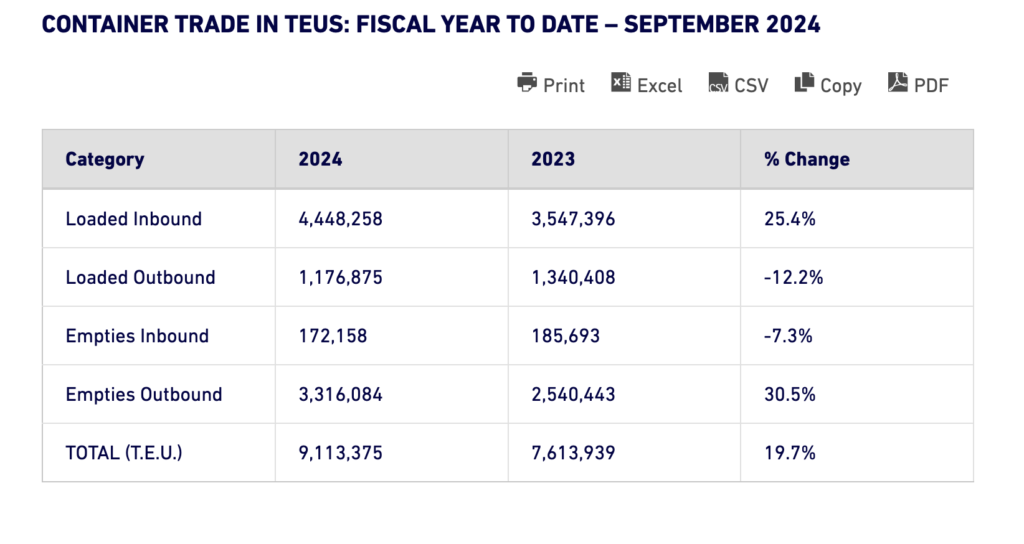The image size is (1024, 544).
Task: Export table via Excel label
Action: [x=660, y=86]
